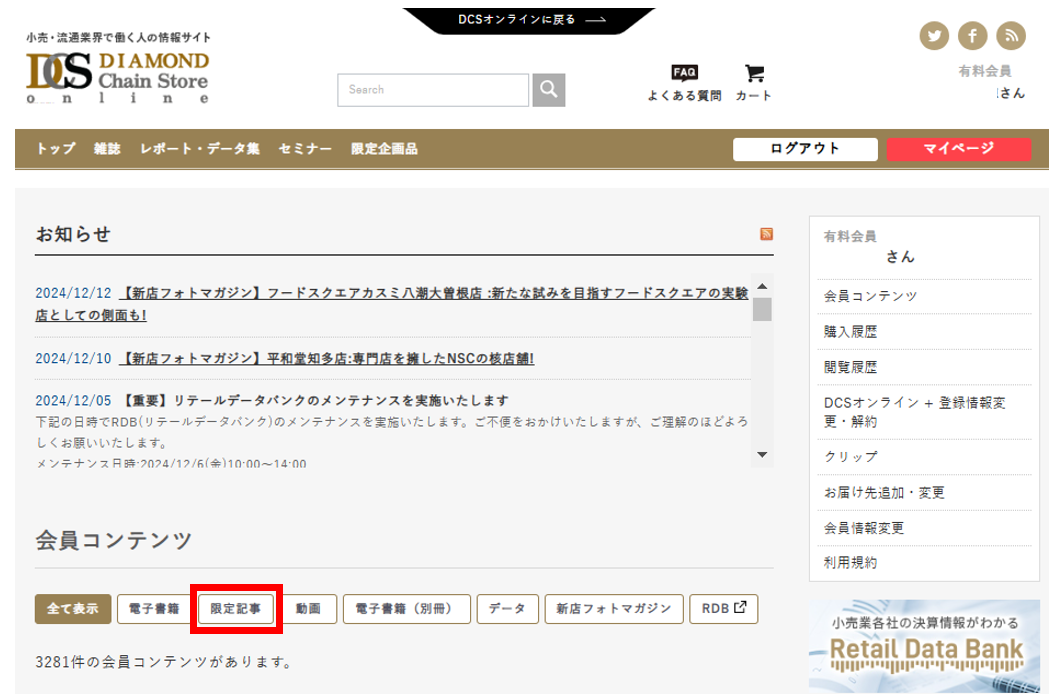Open the shopping cart カート icon

tap(754, 82)
